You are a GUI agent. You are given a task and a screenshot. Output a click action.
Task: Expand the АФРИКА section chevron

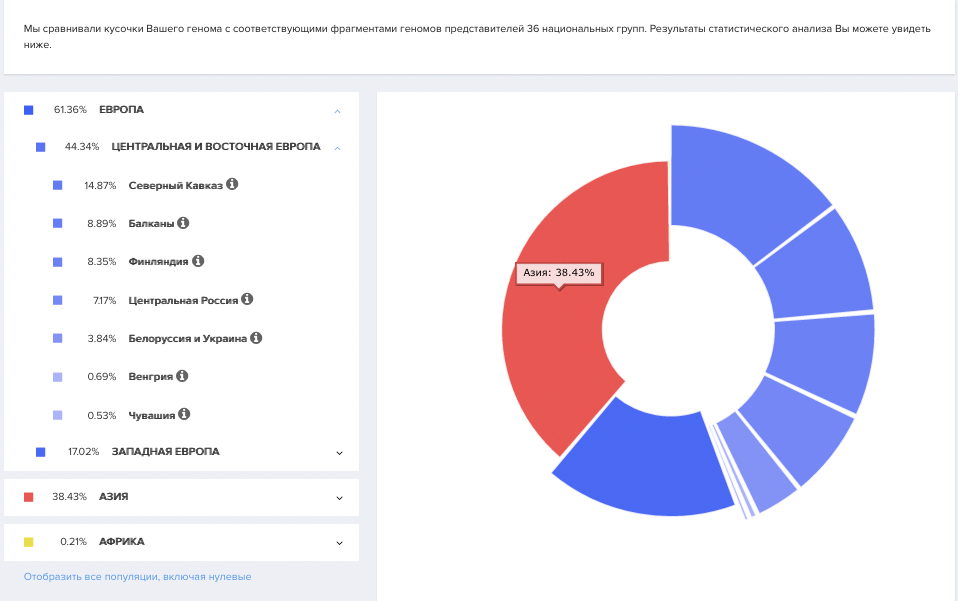click(340, 542)
